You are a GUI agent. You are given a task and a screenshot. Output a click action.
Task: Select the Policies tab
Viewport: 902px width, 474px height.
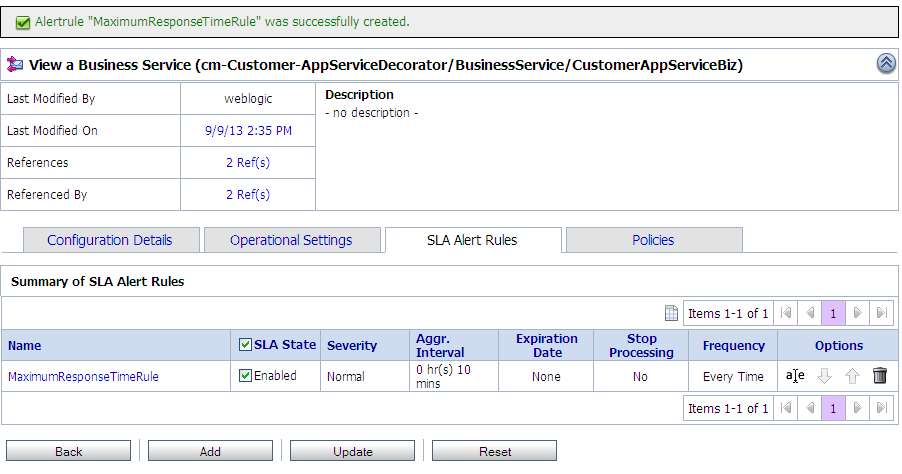pos(653,240)
